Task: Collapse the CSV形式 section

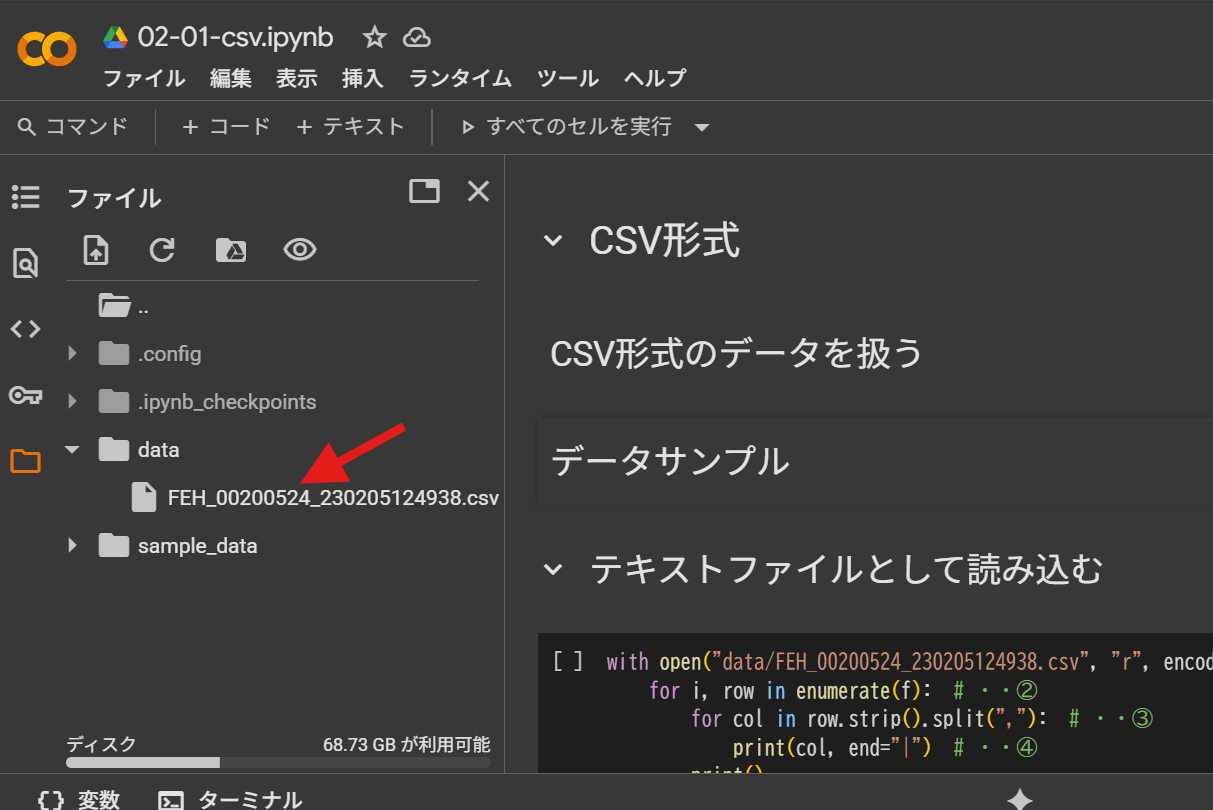Action: click(x=553, y=241)
